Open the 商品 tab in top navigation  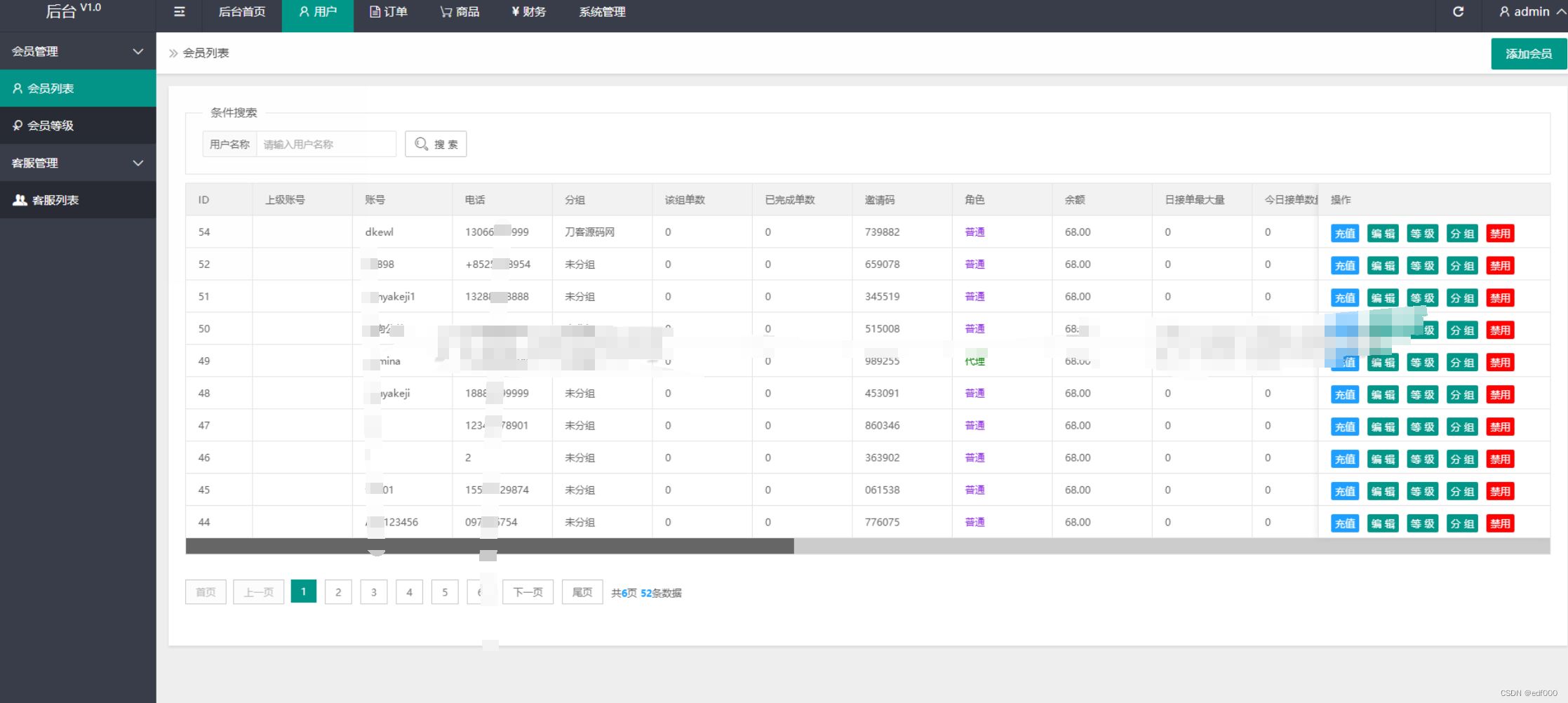tap(460, 12)
